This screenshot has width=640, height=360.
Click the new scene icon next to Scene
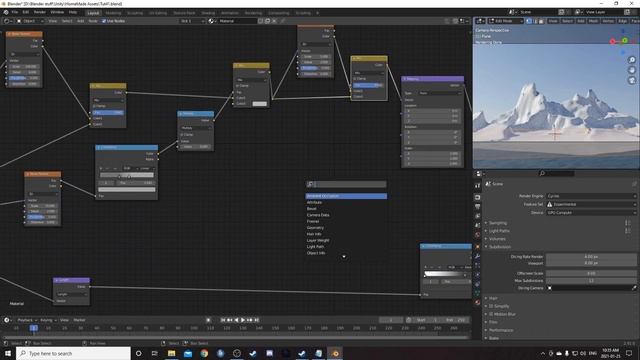click(x=562, y=12)
